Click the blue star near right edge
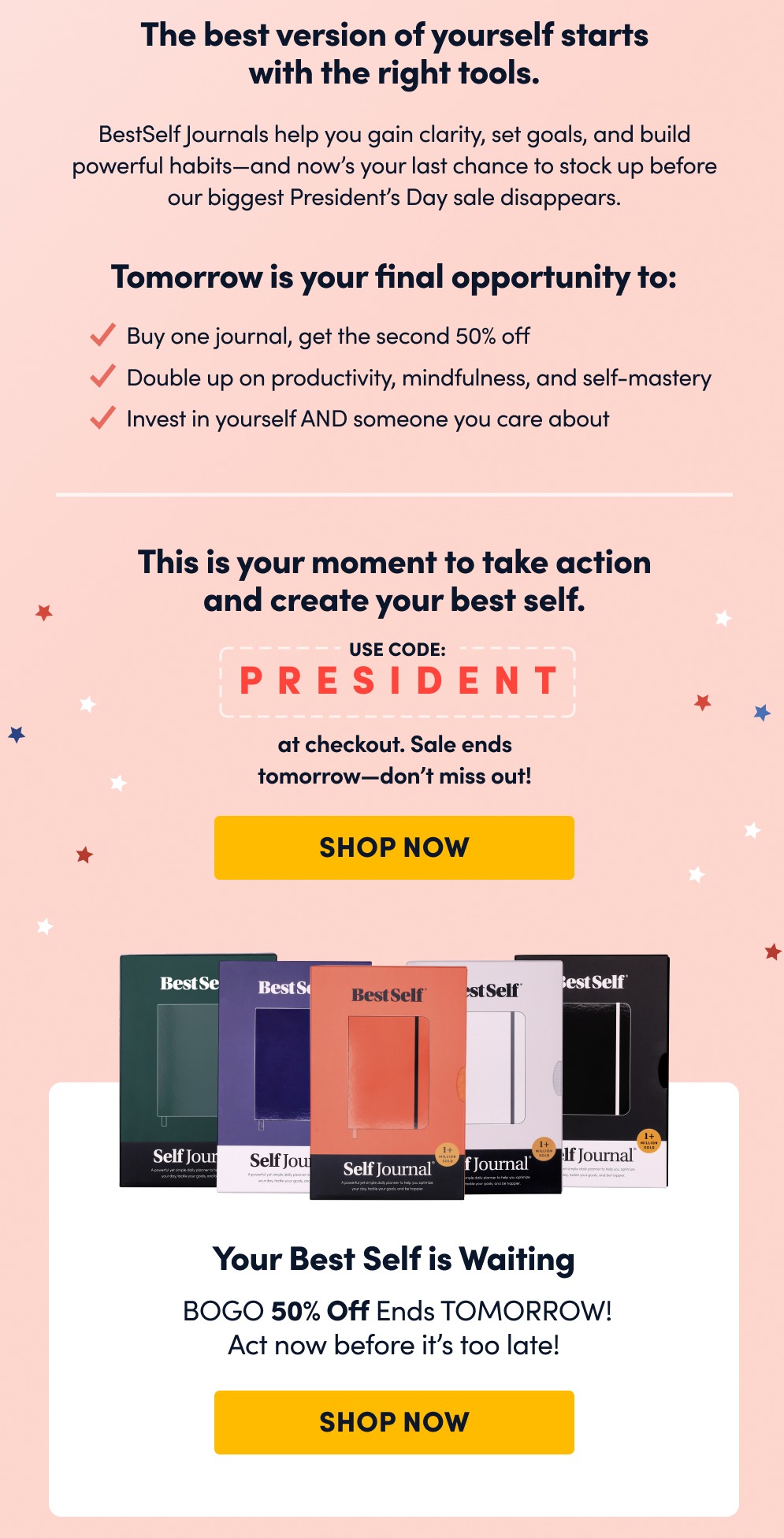 [x=762, y=713]
